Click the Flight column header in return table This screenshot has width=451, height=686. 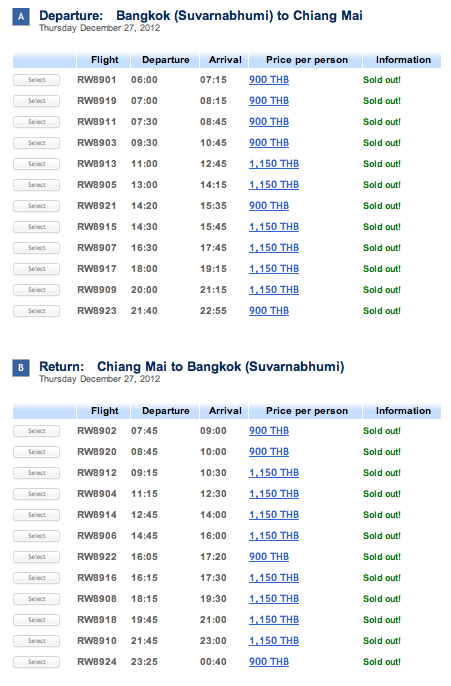point(104,411)
